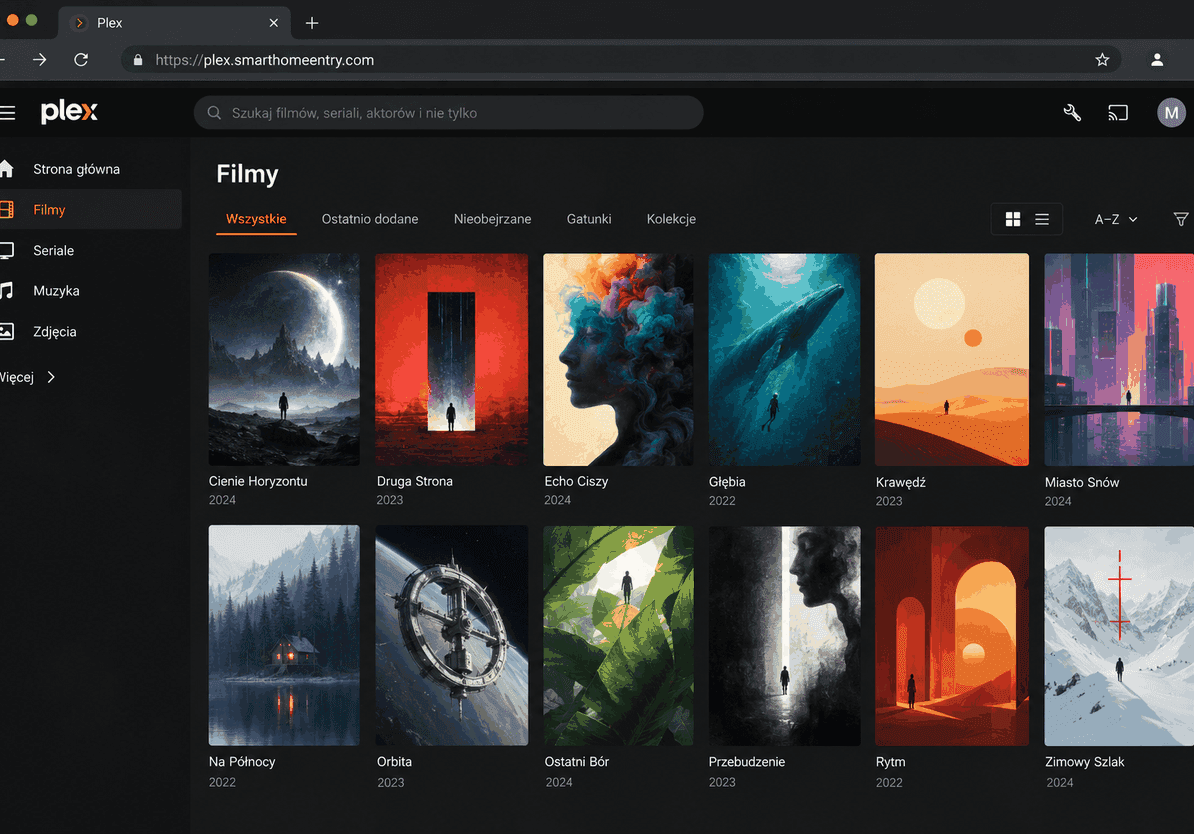Click the home icon for Strona główna
Screen dimensions: 1194x834
click(6, 168)
